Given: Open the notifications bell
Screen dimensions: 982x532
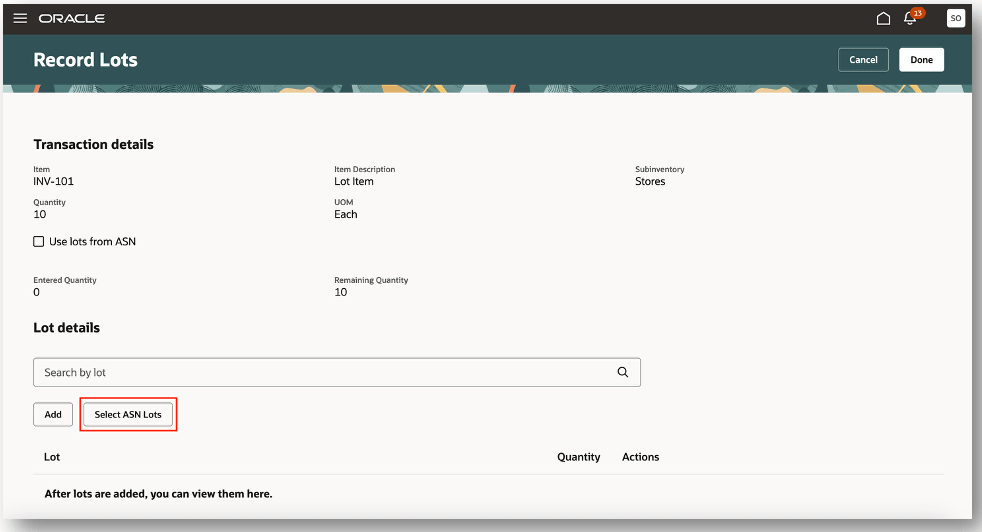Looking at the screenshot, I should [x=911, y=18].
